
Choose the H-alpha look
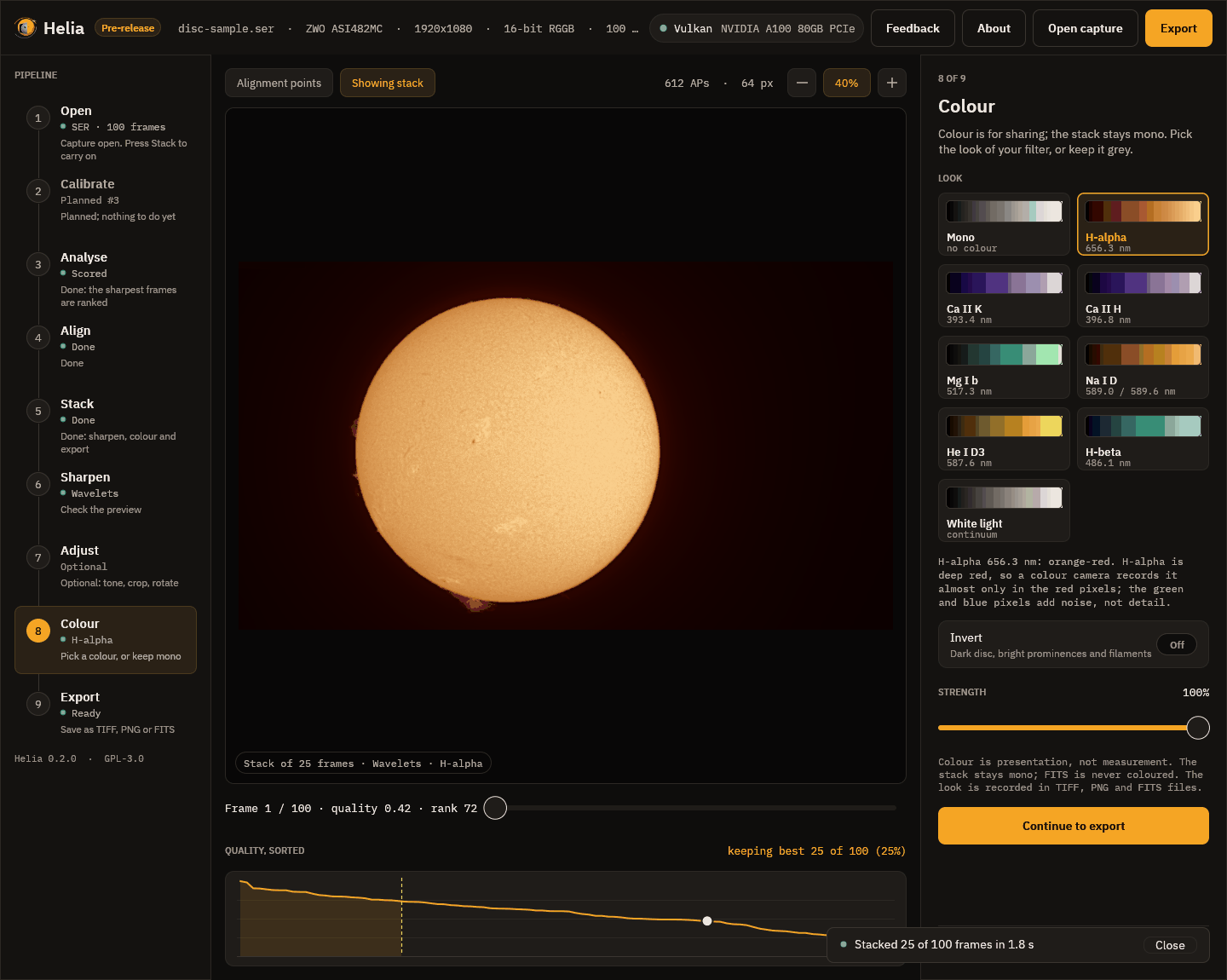click(x=1143, y=224)
